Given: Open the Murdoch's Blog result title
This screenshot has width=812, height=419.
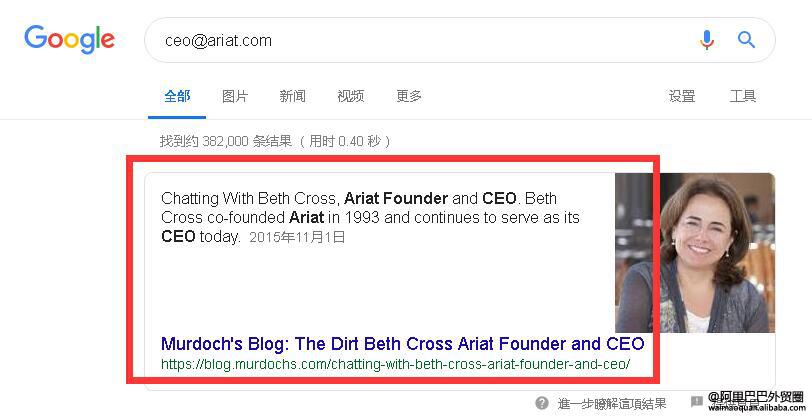Looking at the screenshot, I should pyautogui.click(x=402, y=344).
